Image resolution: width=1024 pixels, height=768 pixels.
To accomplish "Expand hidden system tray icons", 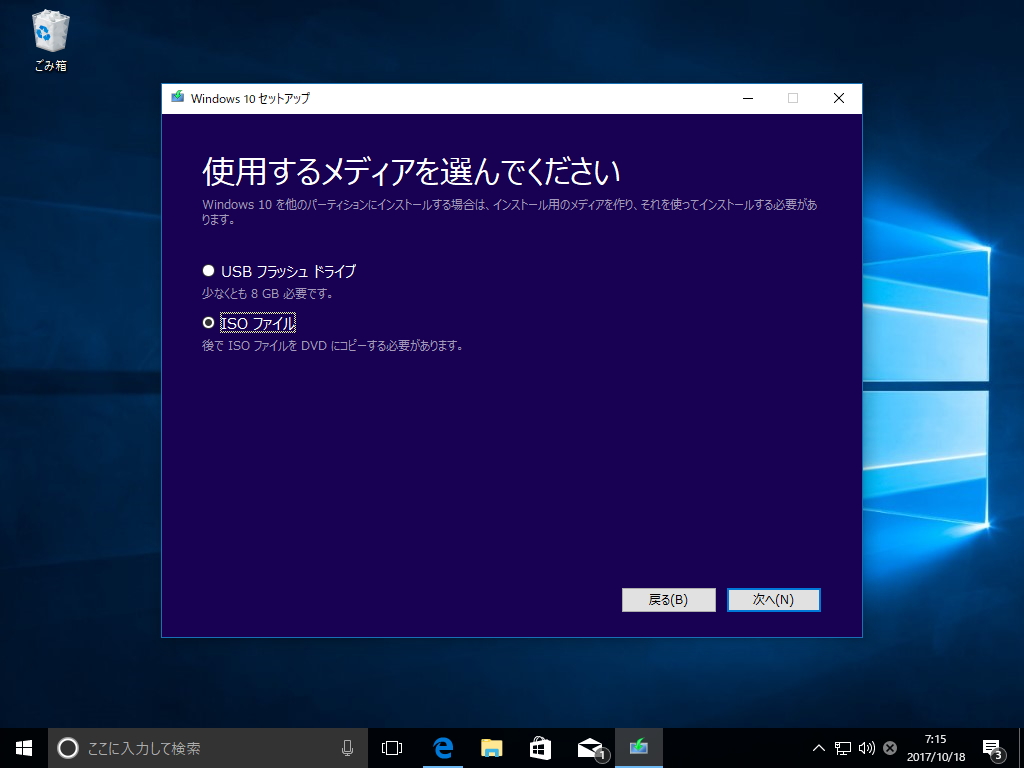I will [x=817, y=747].
